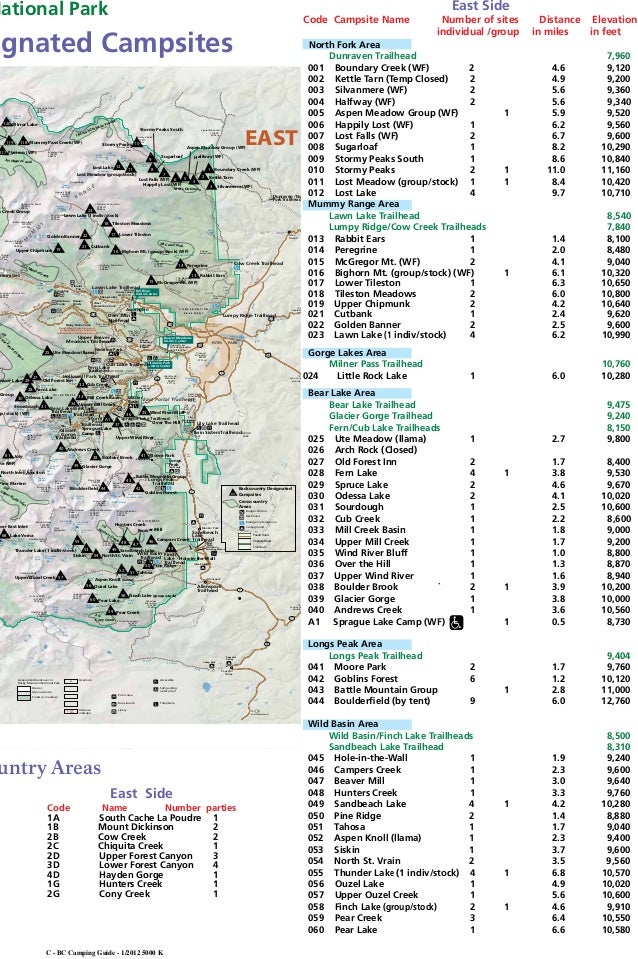Click the Aspen Meadow Group (WF) row
This screenshot has height=959, width=638.
469,113
